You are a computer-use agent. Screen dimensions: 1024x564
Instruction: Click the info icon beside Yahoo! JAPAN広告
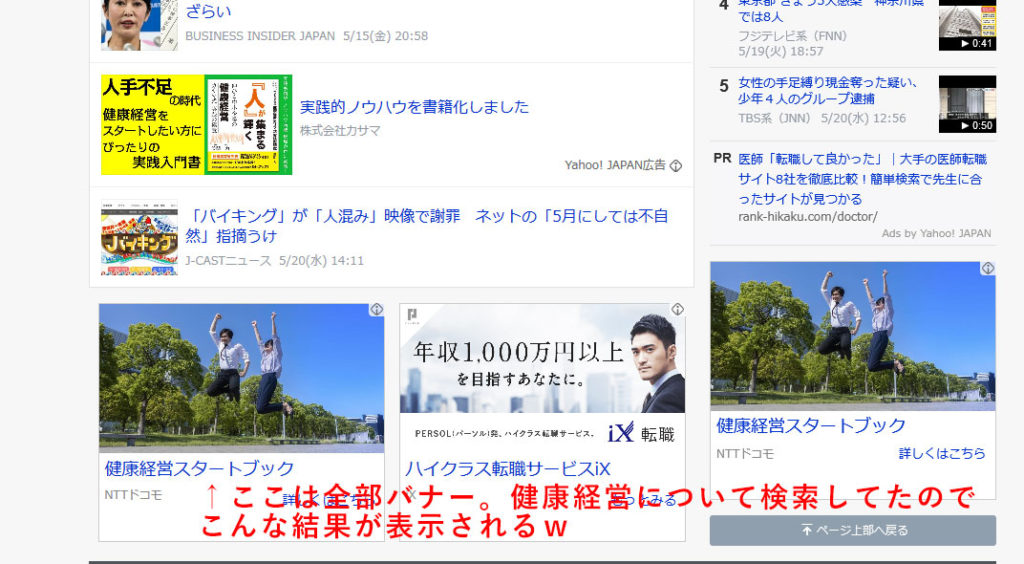click(676, 165)
